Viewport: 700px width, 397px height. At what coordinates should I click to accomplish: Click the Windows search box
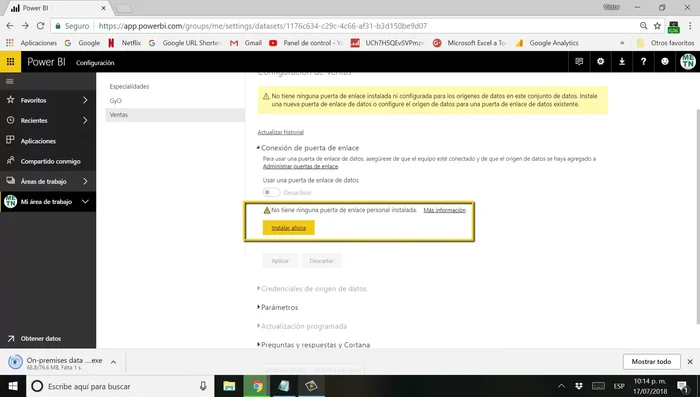click(x=120, y=386)
